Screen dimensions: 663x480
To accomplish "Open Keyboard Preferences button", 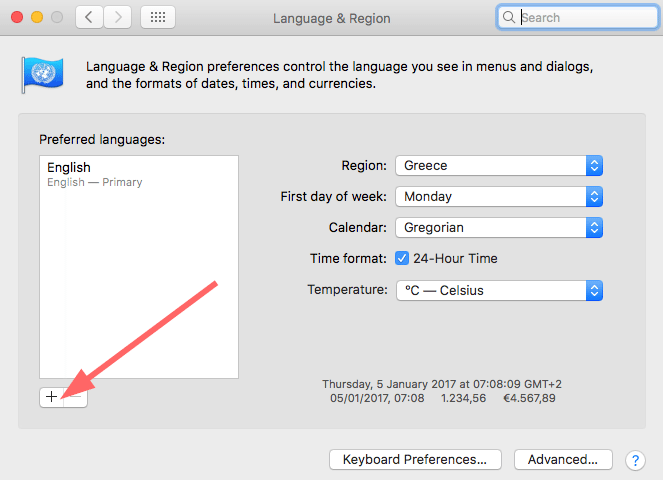I will pos(415,460).
